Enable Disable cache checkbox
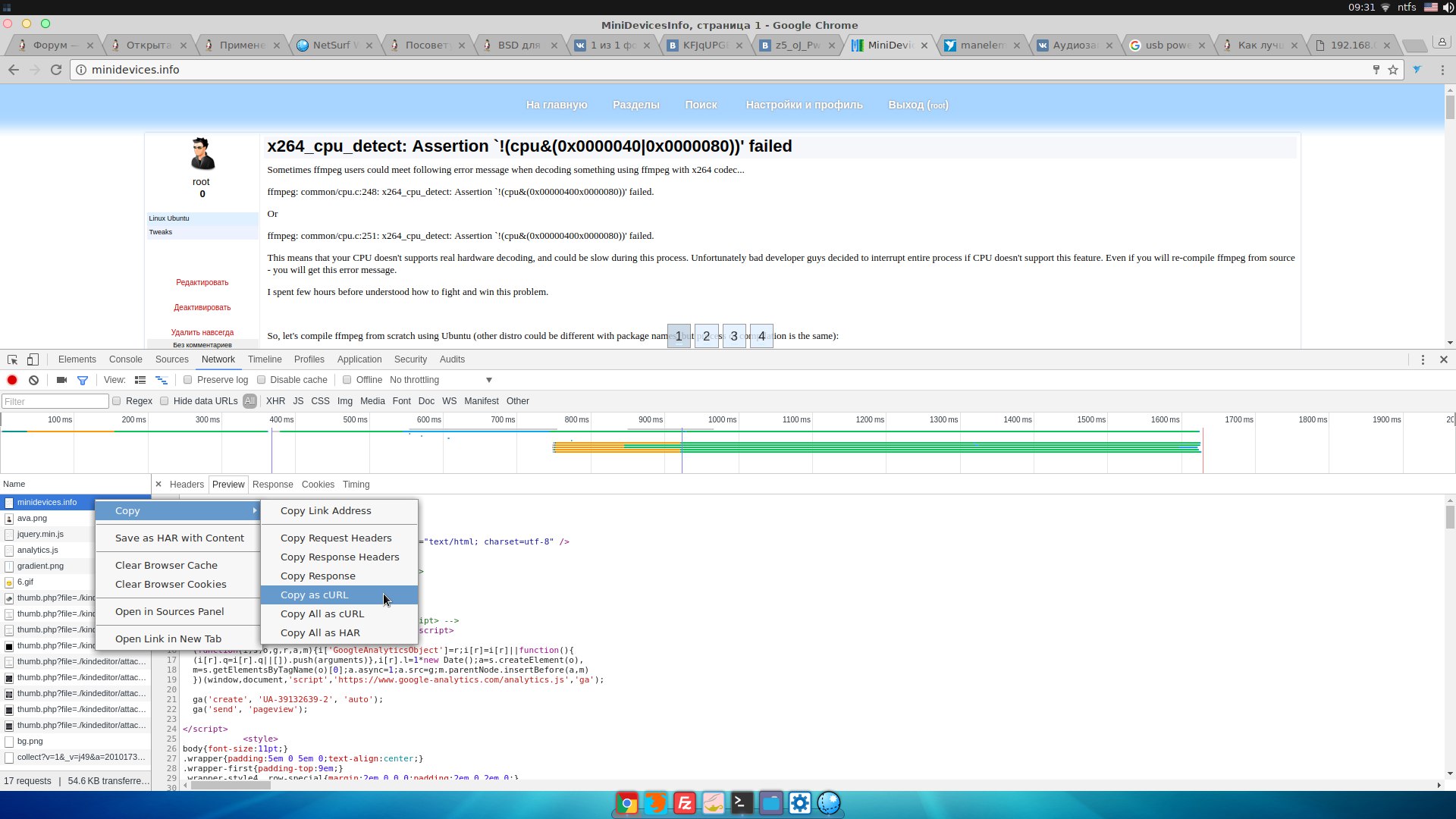Screen dimensions: 1456x819 (262, 380)
